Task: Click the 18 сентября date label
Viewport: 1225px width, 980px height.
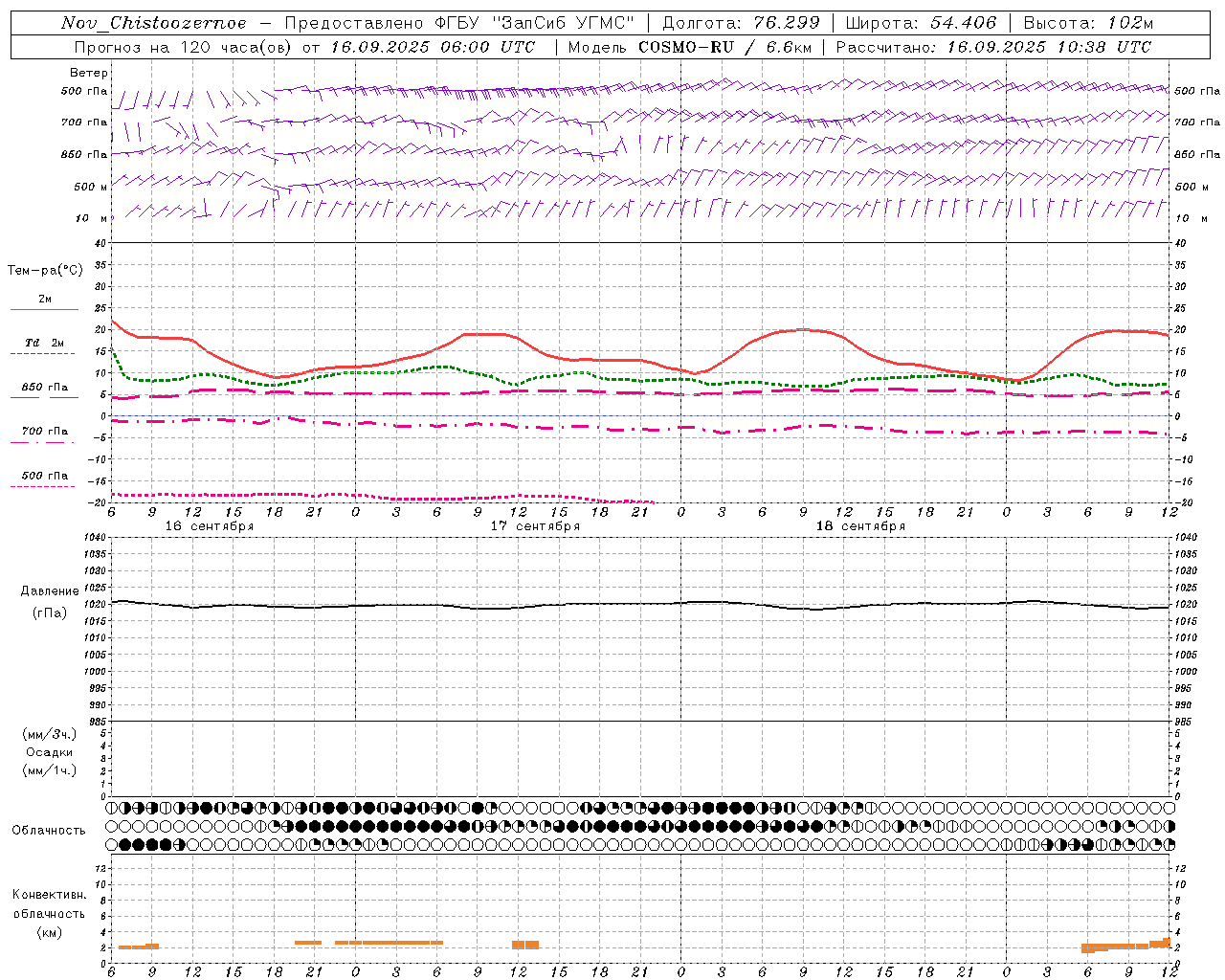Action: point(860,525)
